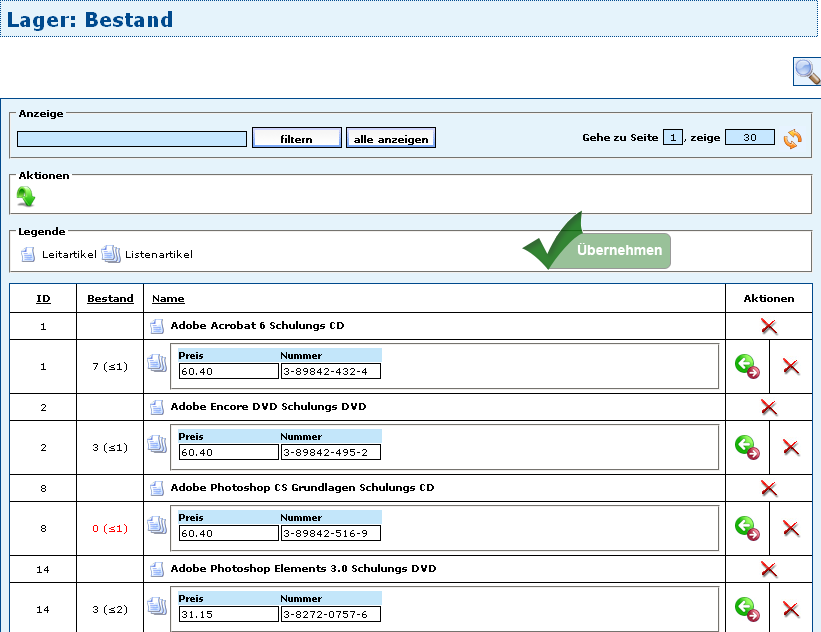This screenshot has width=821, height=632.
Task: Delete Adobe Acrobat 6 Schulungs CD Leitartikel
Action: point(768,326)
